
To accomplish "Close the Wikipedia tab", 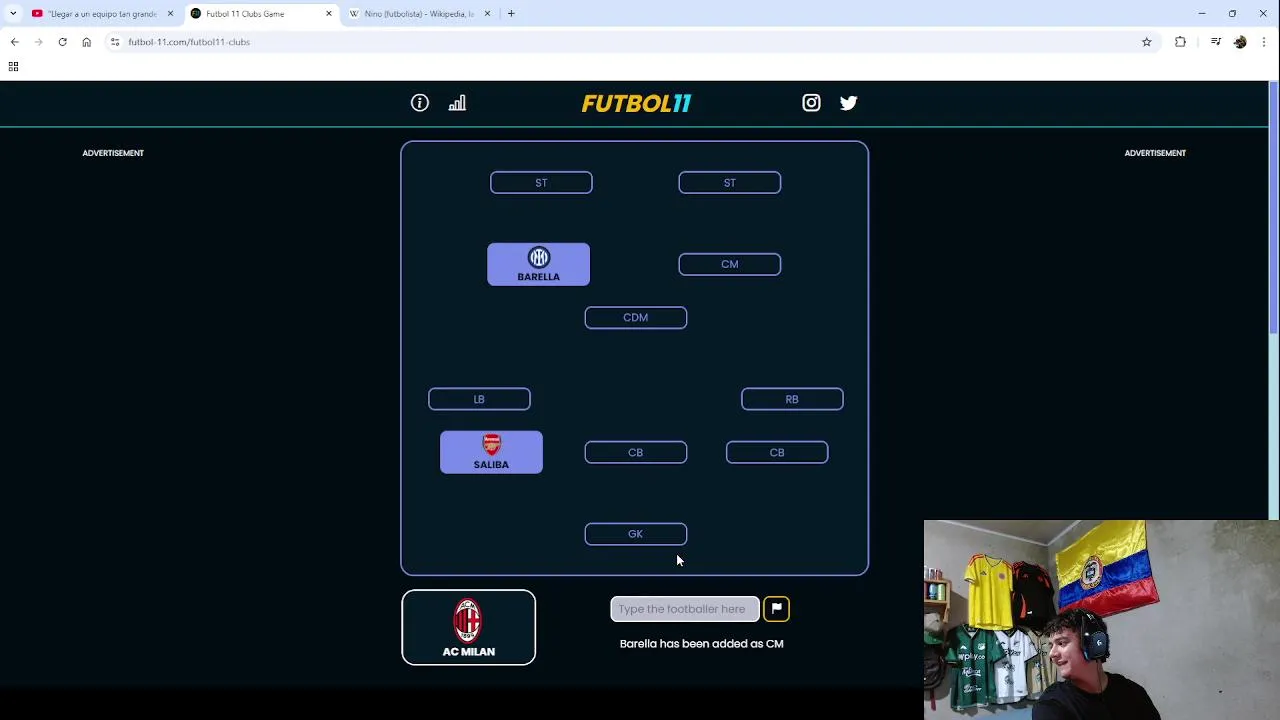I will pyautogui.click(x=487, y=14).
